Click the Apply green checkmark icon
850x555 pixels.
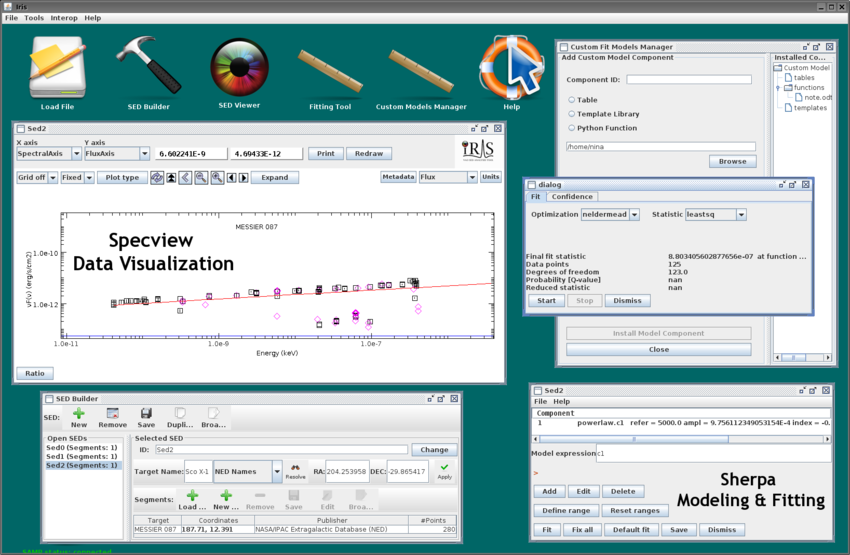pyautogui.click(x=445, y=471)
